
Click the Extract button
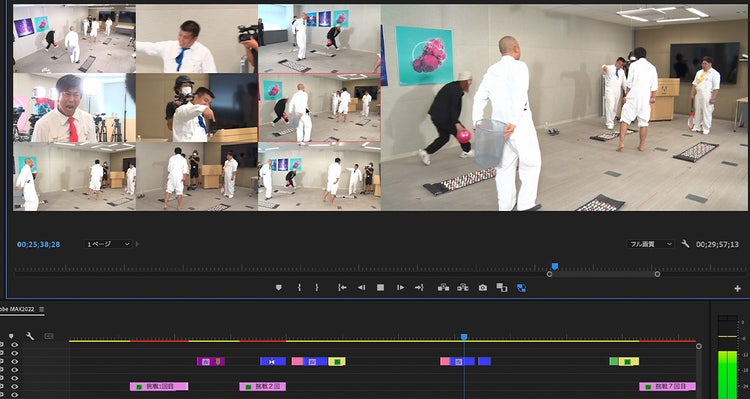(463, 288)
